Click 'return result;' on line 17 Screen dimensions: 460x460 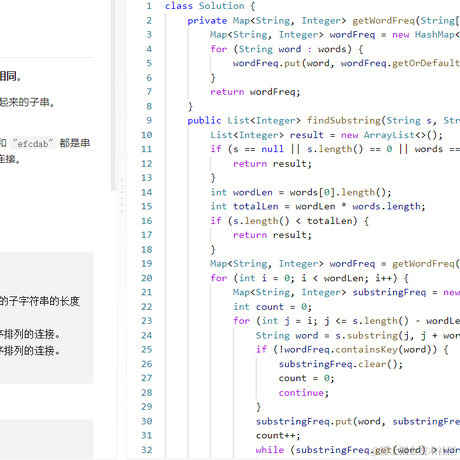[272, 235]
